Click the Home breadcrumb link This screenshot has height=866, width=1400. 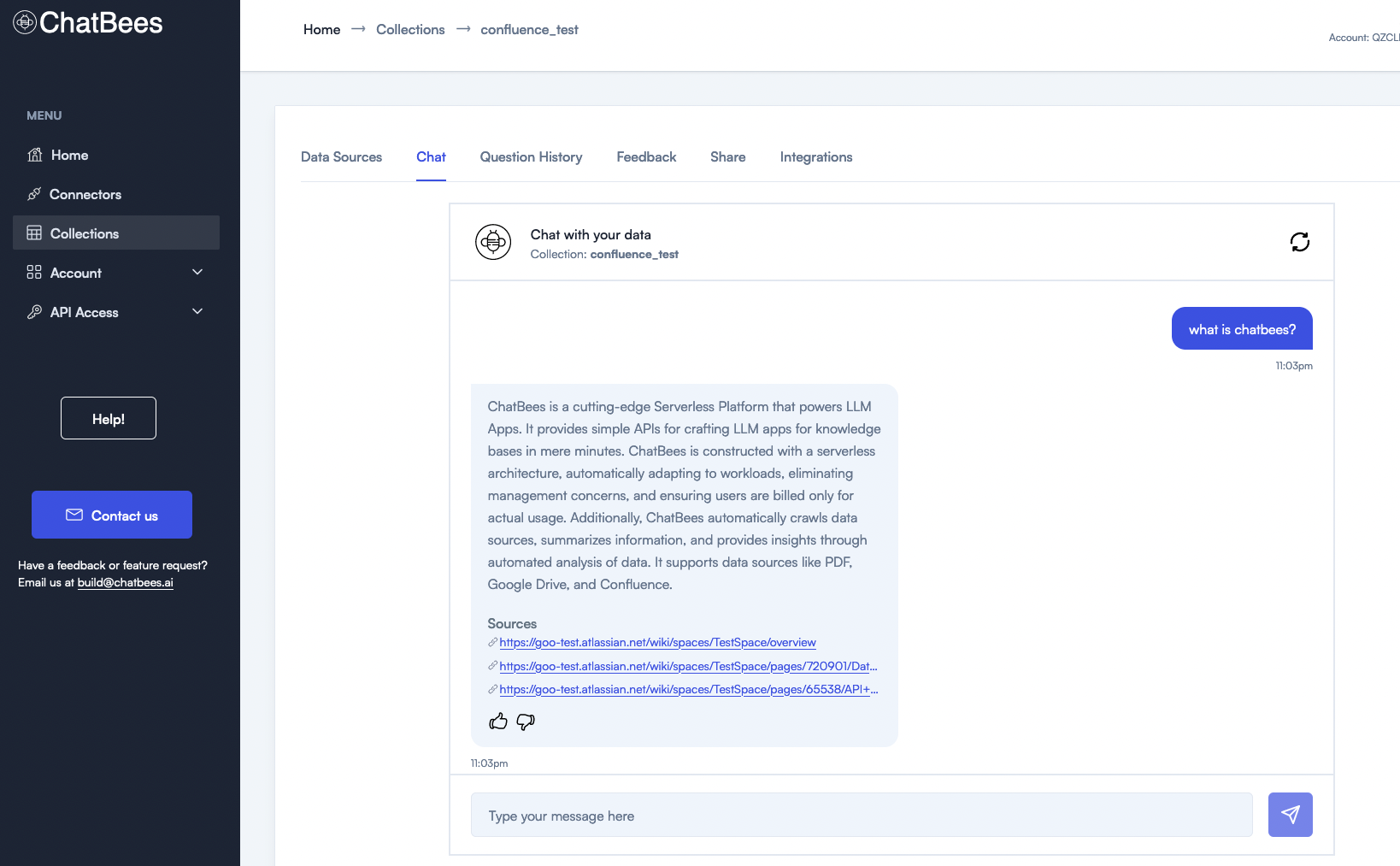(321, 29)
